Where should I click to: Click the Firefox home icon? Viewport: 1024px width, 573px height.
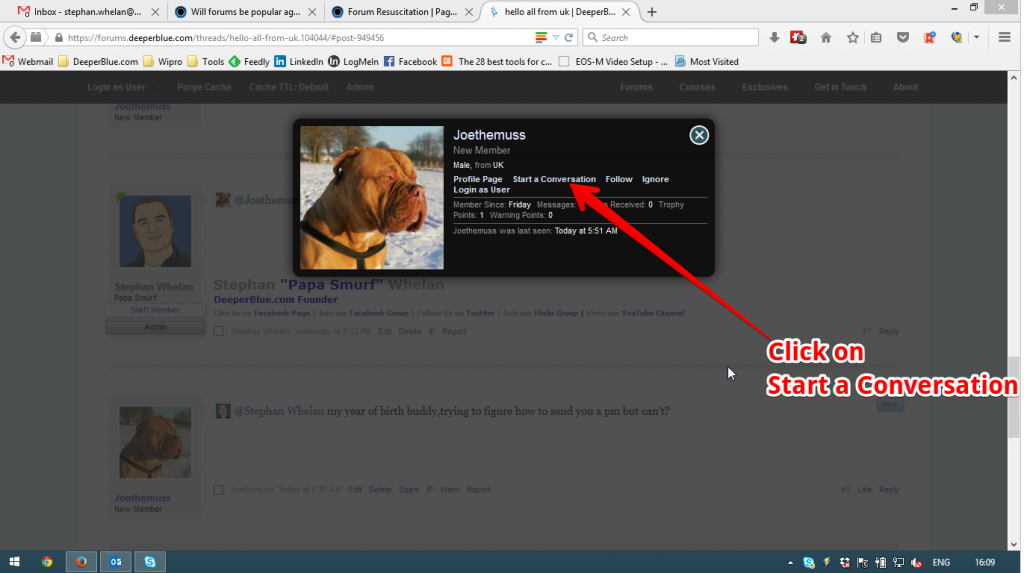point(826,38)
